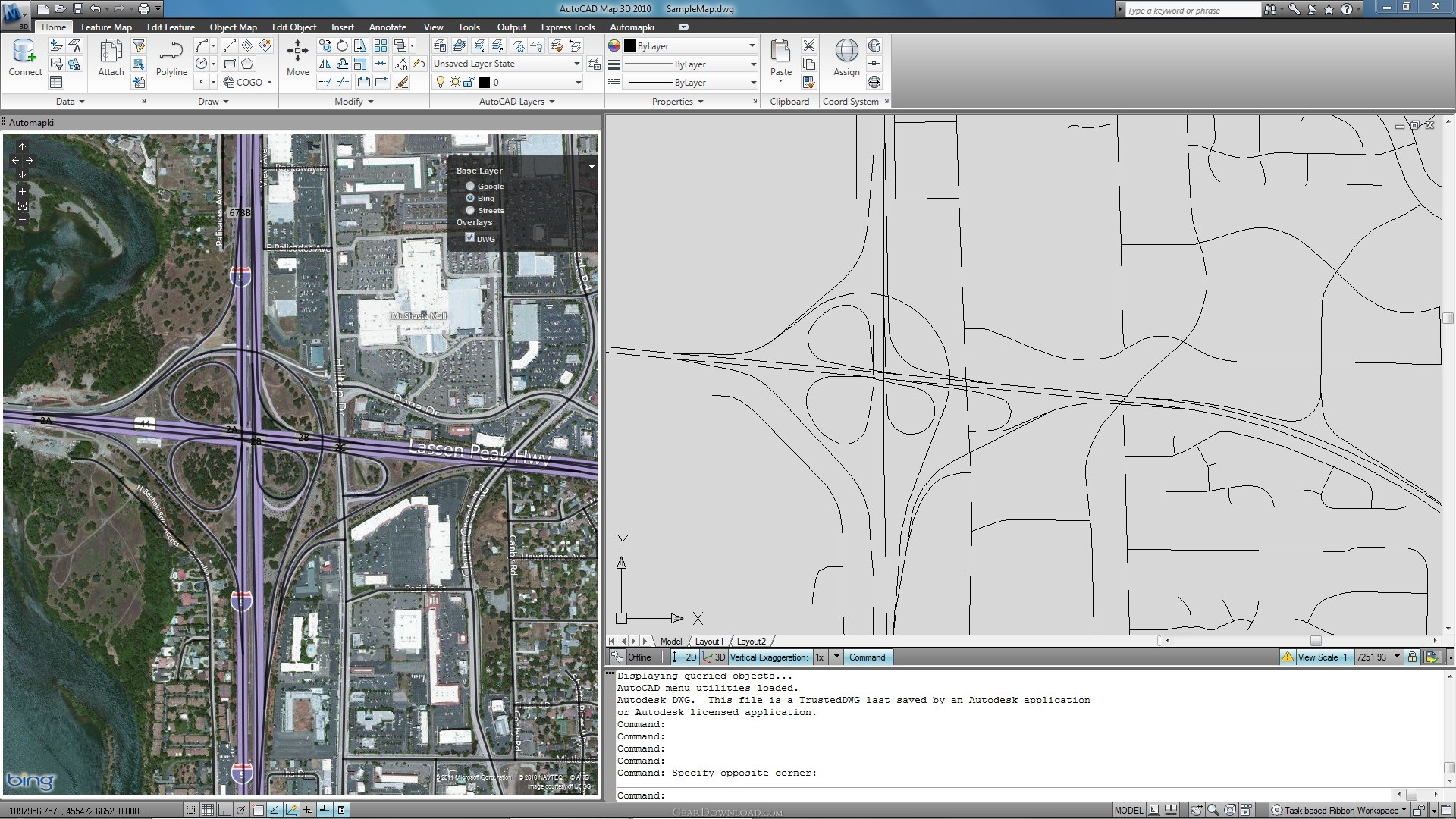Click the Favorites star icon

[1329, 9]
